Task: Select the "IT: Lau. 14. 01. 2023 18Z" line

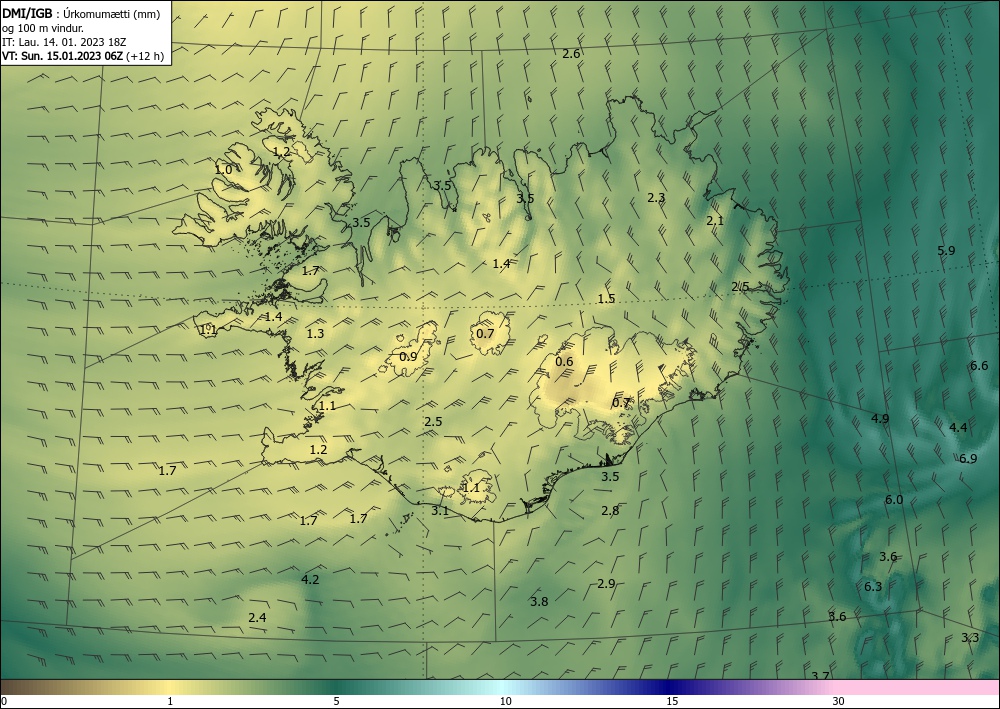Action: click(64, 42)
